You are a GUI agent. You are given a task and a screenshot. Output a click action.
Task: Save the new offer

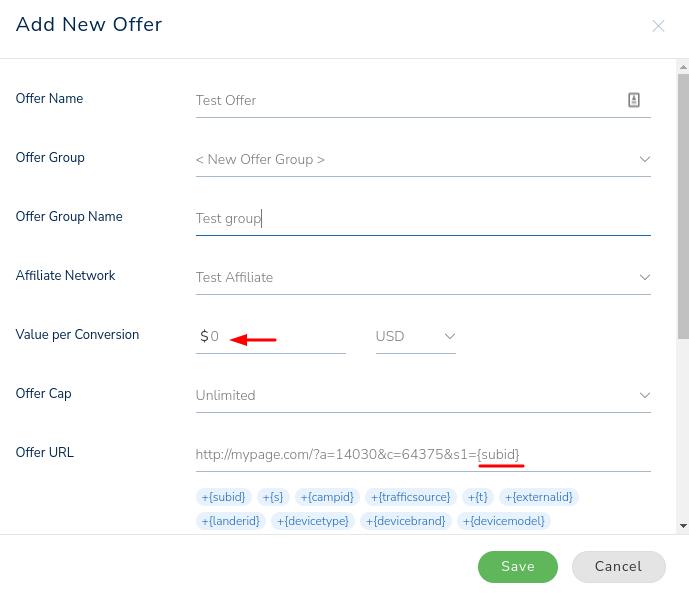pos(517,567)
